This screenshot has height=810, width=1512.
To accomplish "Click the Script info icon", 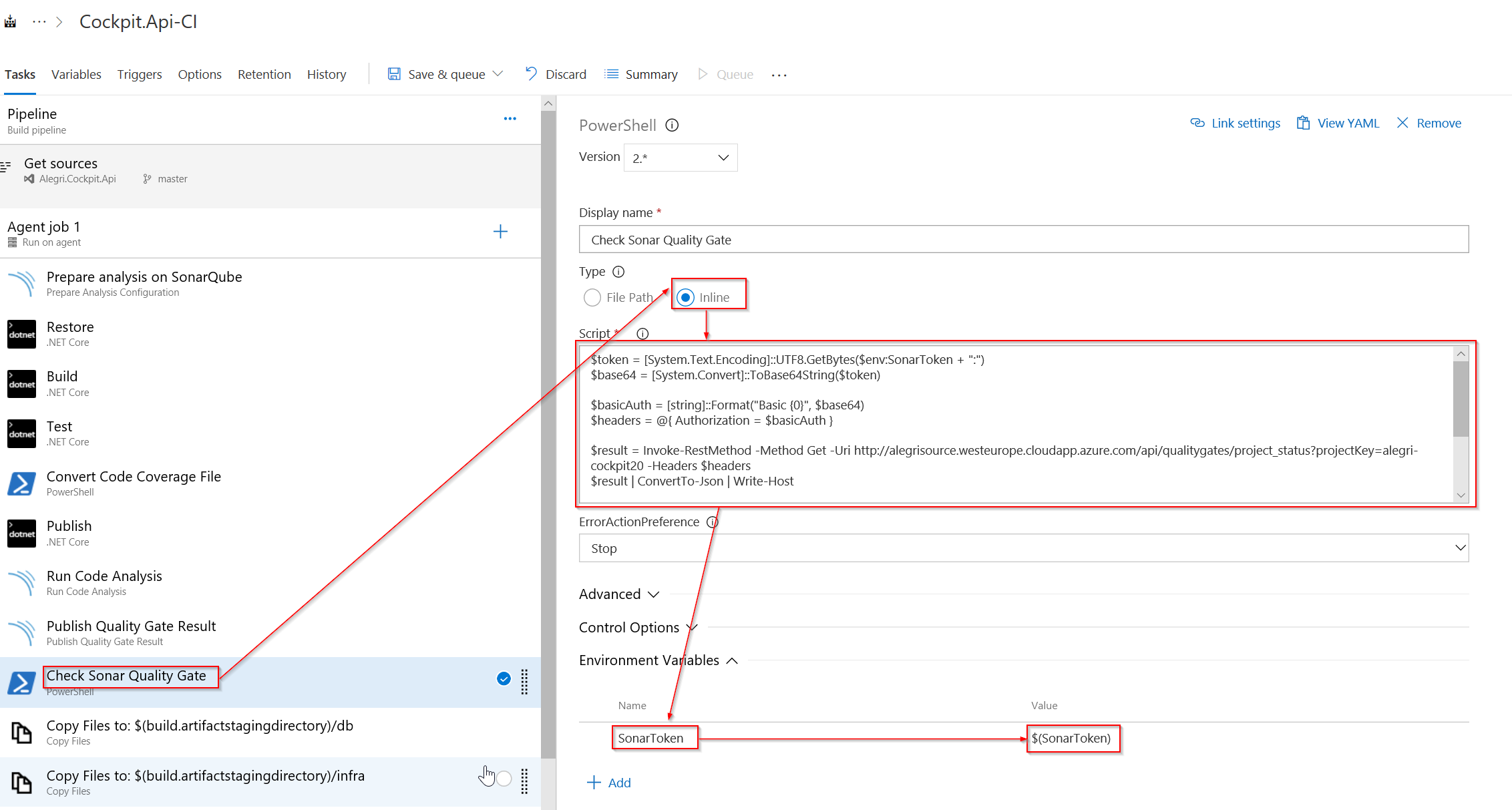I will [642, 333].
